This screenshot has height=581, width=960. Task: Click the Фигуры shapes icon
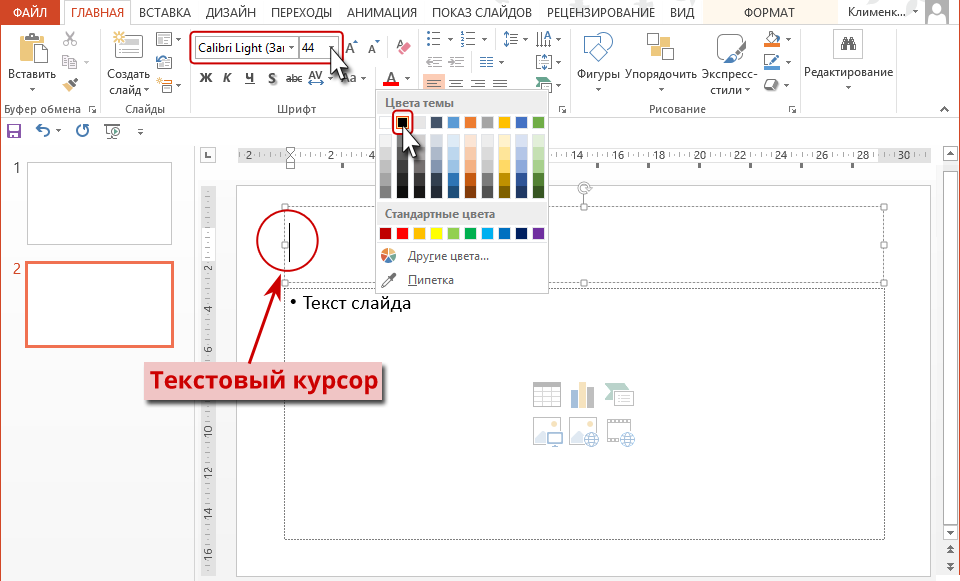(598, 48)
